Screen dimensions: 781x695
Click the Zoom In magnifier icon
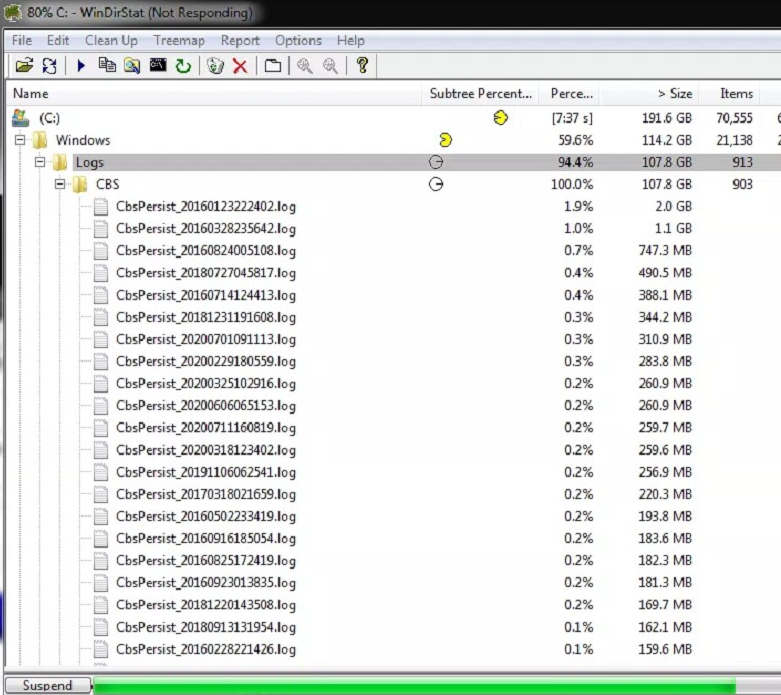pos(304,65)
